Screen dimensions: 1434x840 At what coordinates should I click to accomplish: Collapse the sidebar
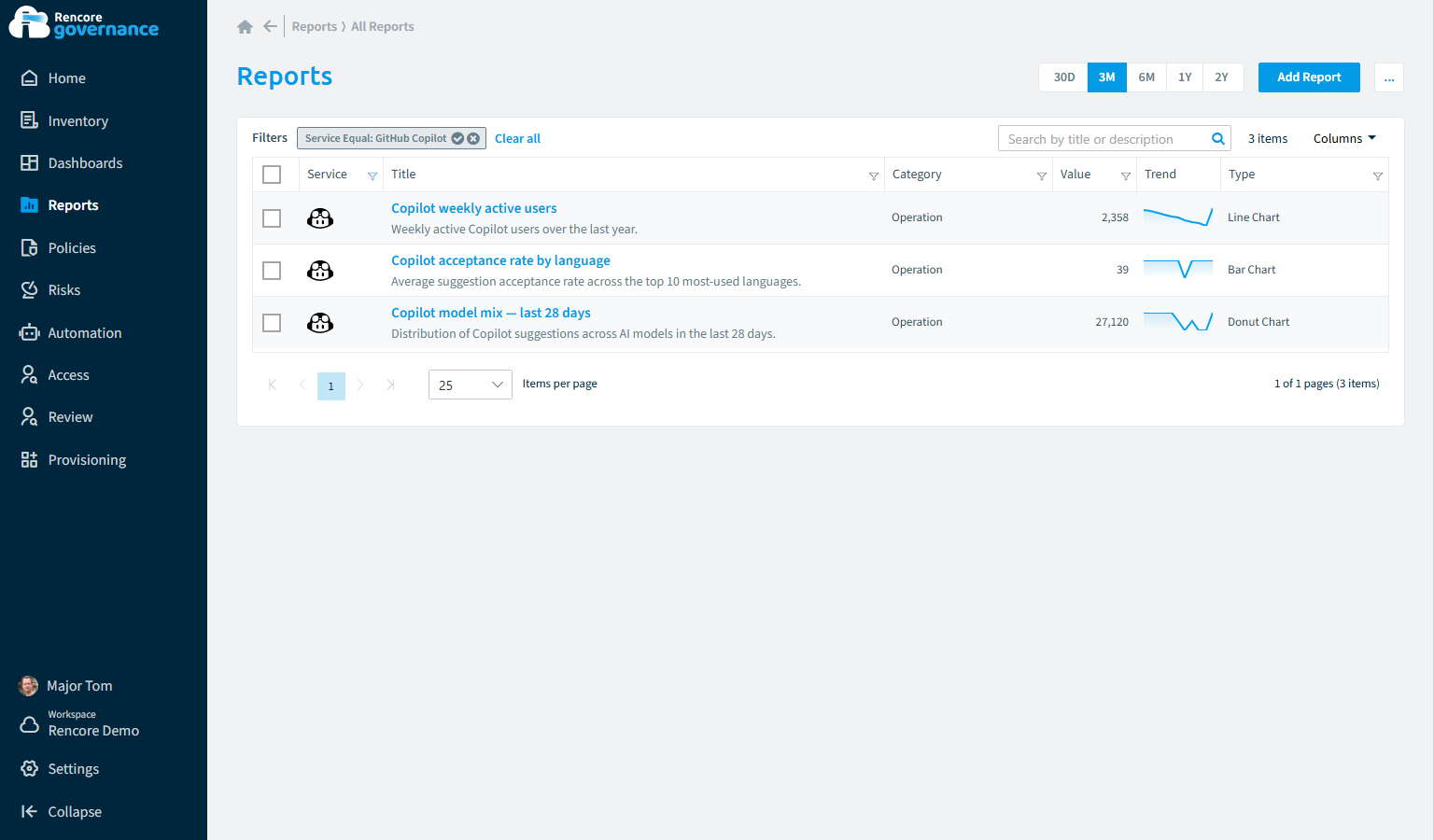(x=75, y=812)
